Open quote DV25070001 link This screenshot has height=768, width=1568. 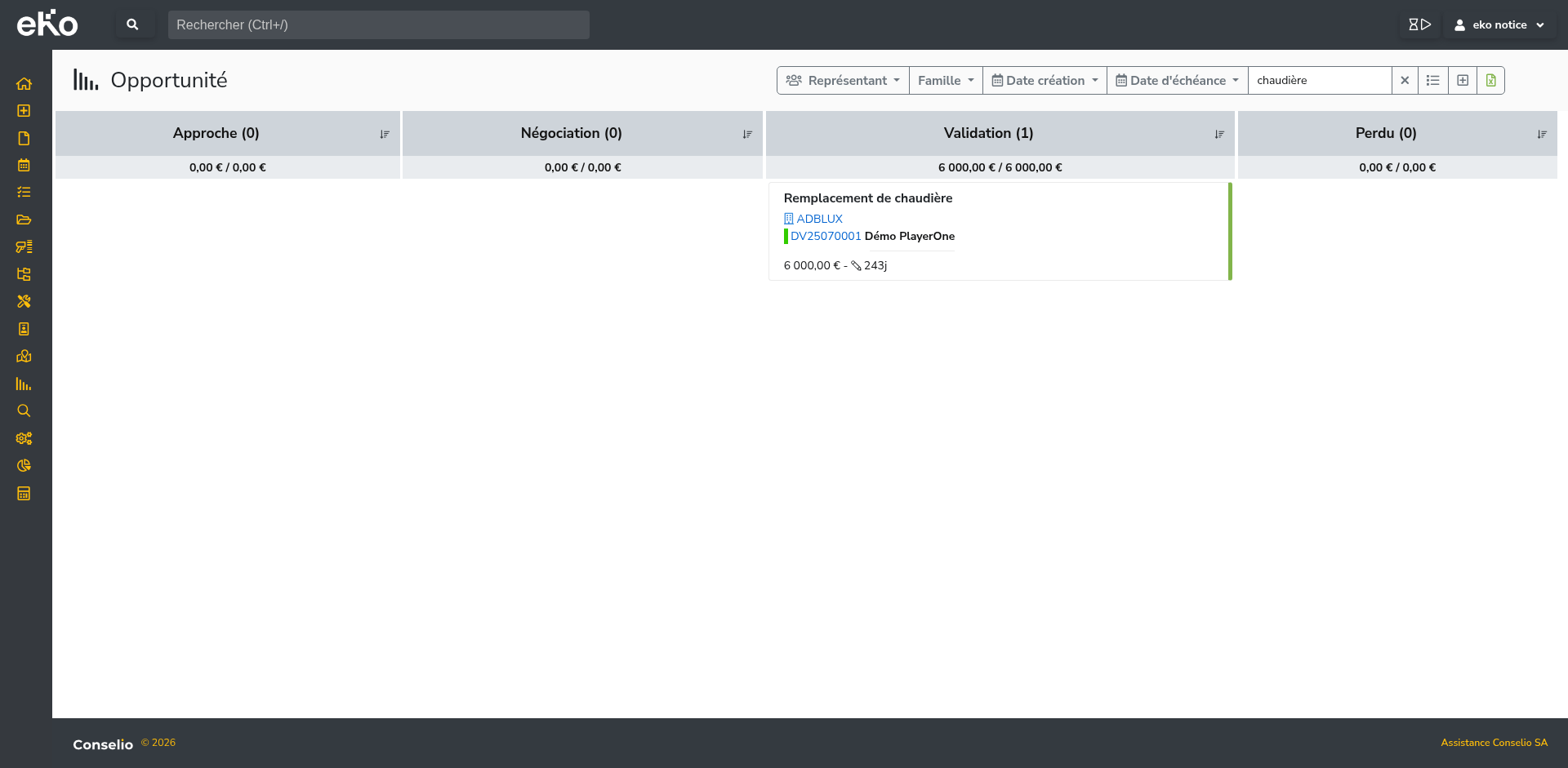[x=826, y=236]
